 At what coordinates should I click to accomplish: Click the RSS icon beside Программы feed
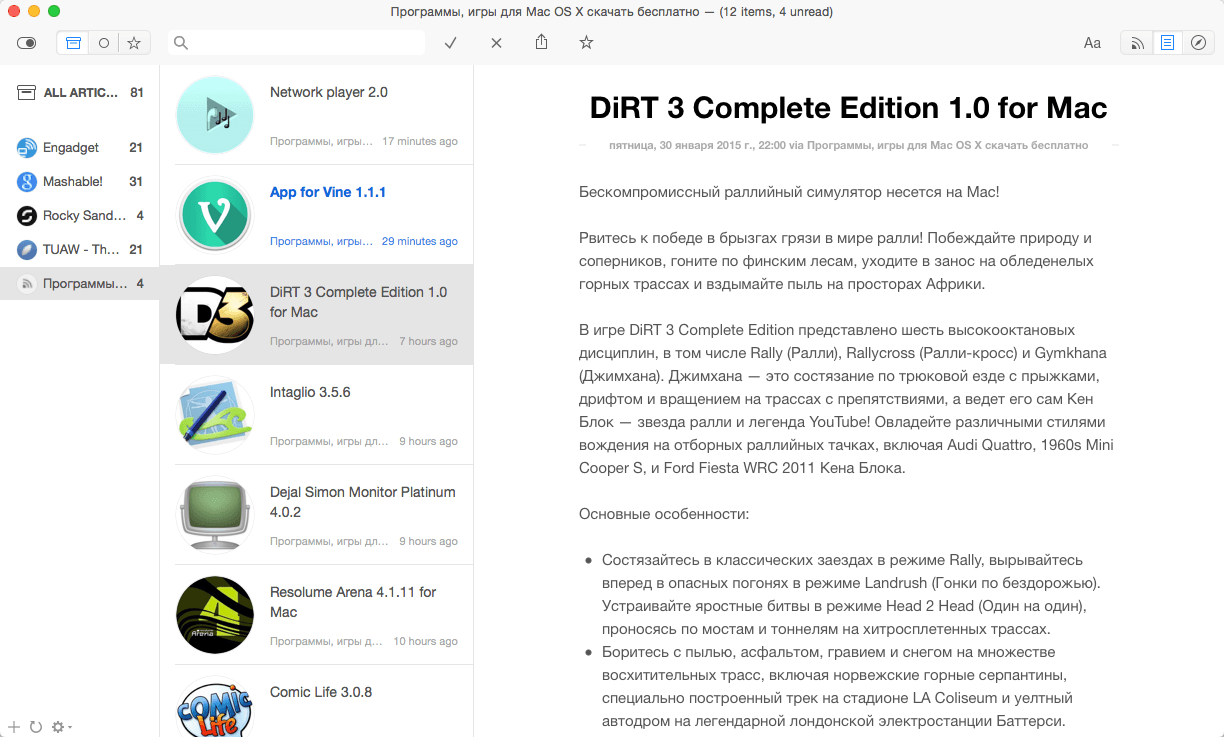(27, 284)
